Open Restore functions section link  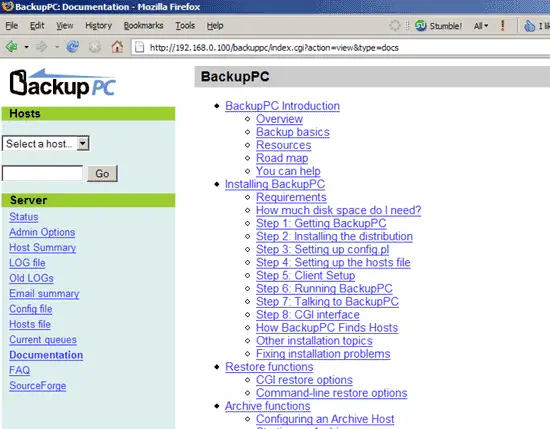269,367
